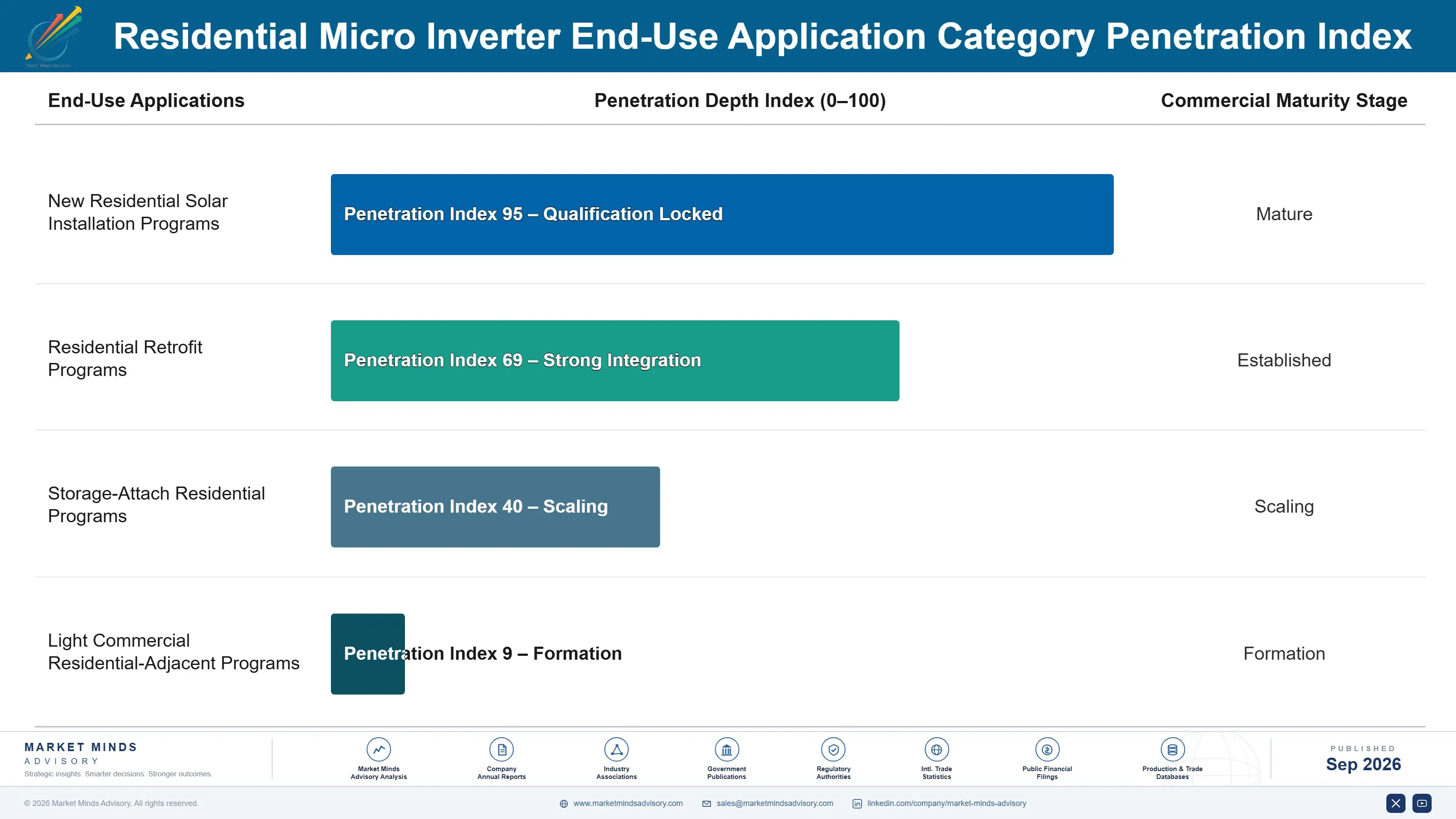This screenshot has width=1456, height=819.
Task: Click the Market Minds Advisory logo in header
Action: coord(54,37)
